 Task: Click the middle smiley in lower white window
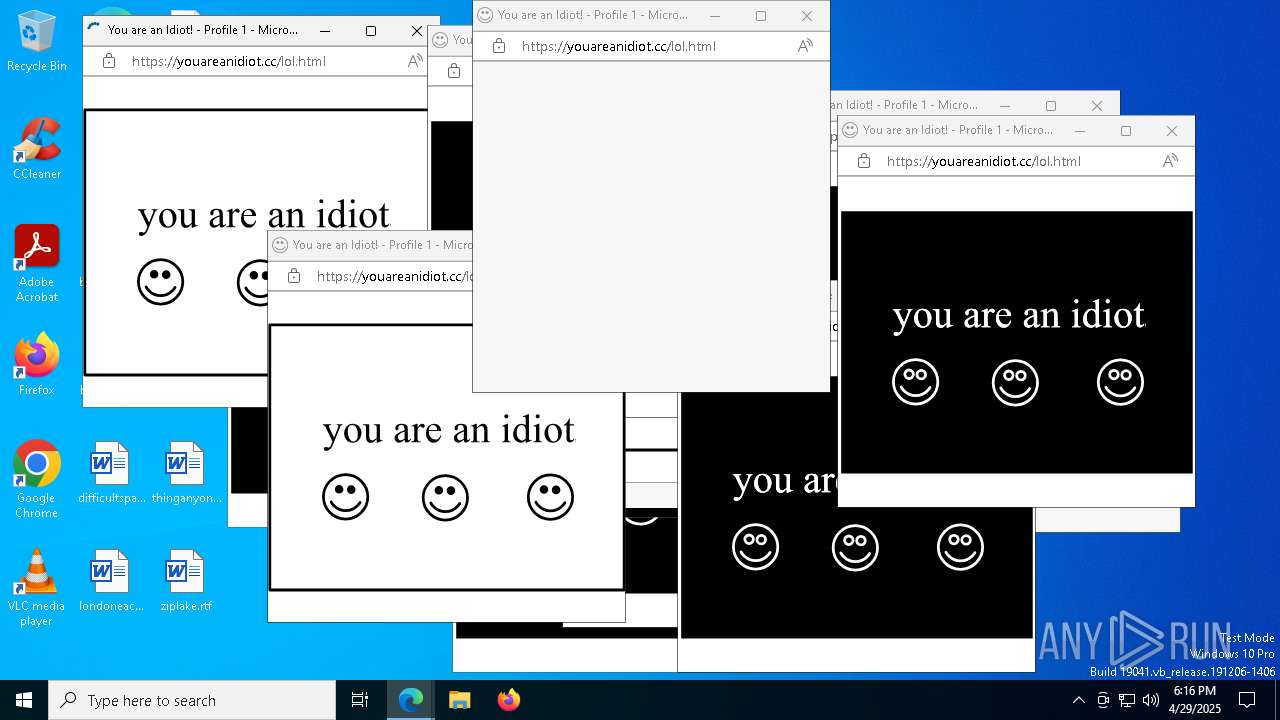(x=445, y=498)
